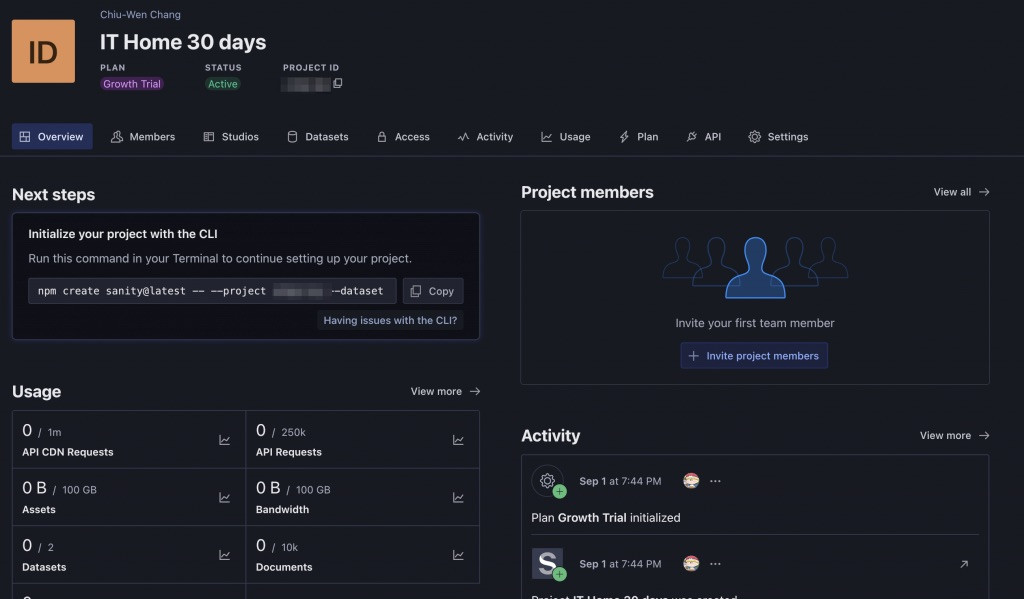Screen dimensions: 1024x599
Task: Click the API CDN Requests label
Action: coord(68,452)
